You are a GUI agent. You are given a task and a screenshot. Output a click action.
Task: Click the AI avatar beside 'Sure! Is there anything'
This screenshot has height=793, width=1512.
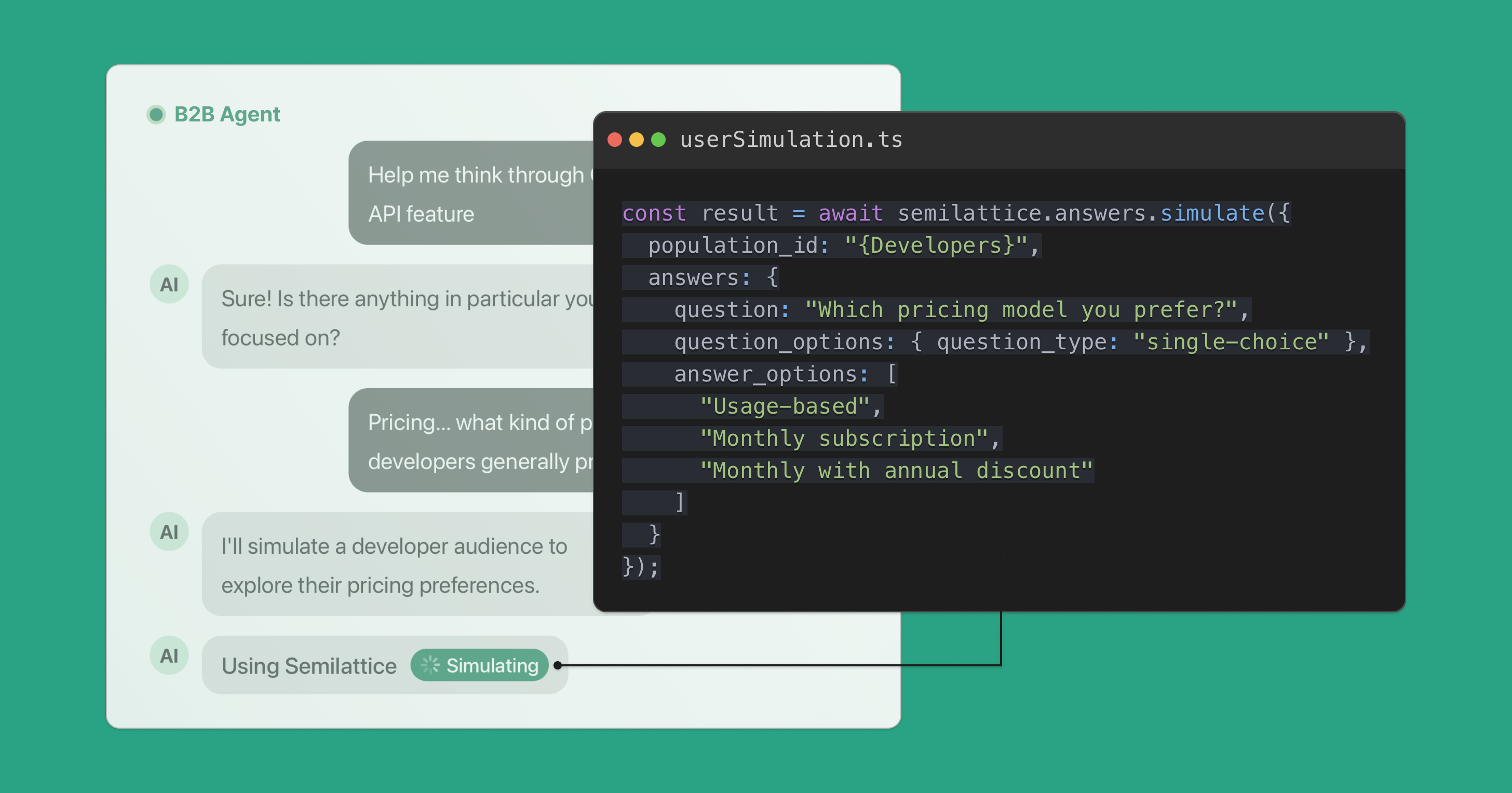coord(169,284)
